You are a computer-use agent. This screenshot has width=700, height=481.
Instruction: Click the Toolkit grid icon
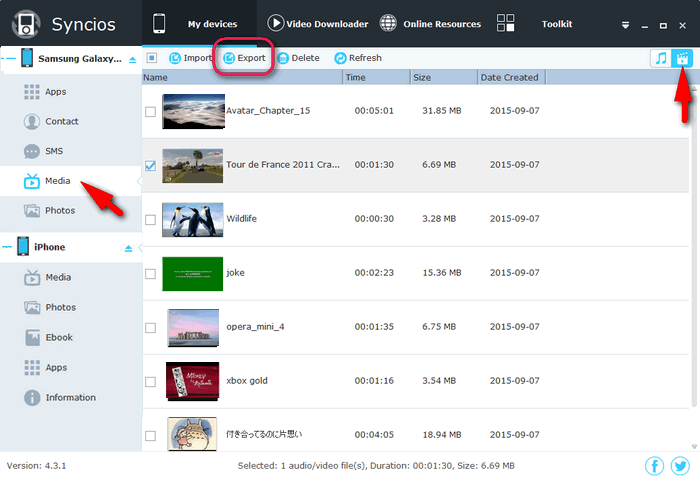point(505,23)
